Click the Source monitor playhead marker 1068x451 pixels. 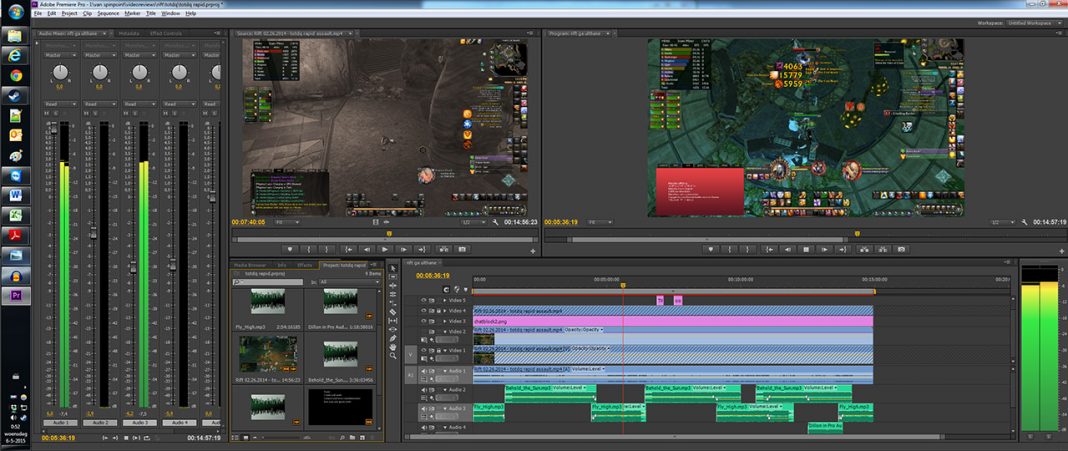tap(390, 234)
